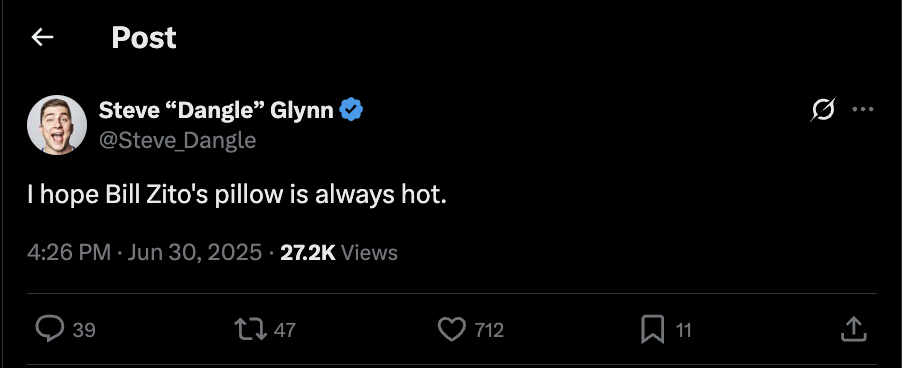Like the post with heart icon
This screenshot has width=902, height=368.
click(452, 329)
